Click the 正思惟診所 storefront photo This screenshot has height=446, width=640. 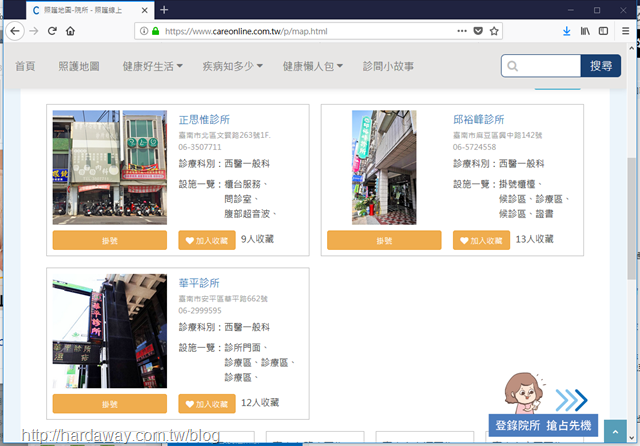110,167
